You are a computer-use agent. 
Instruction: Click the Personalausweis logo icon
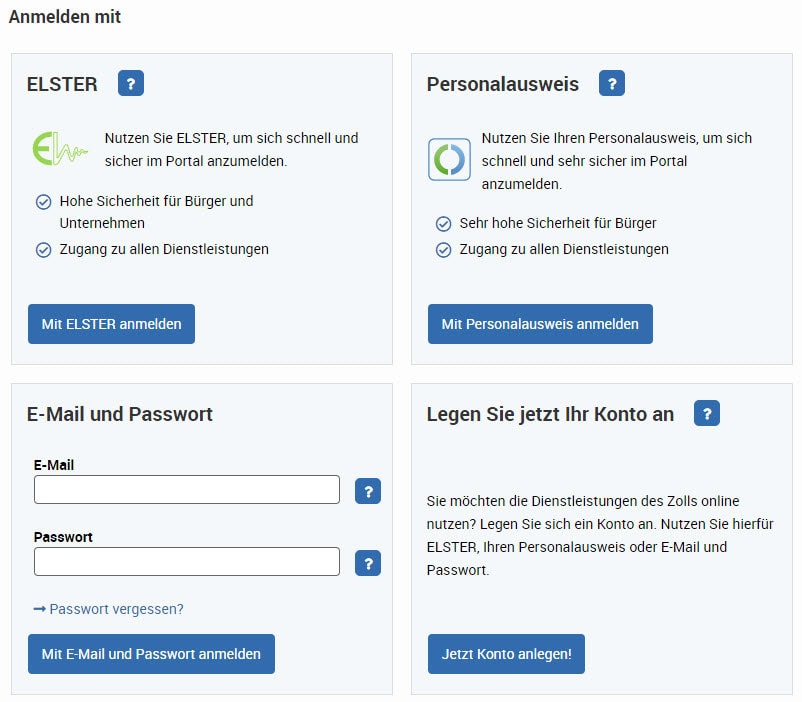click(448, 160)
